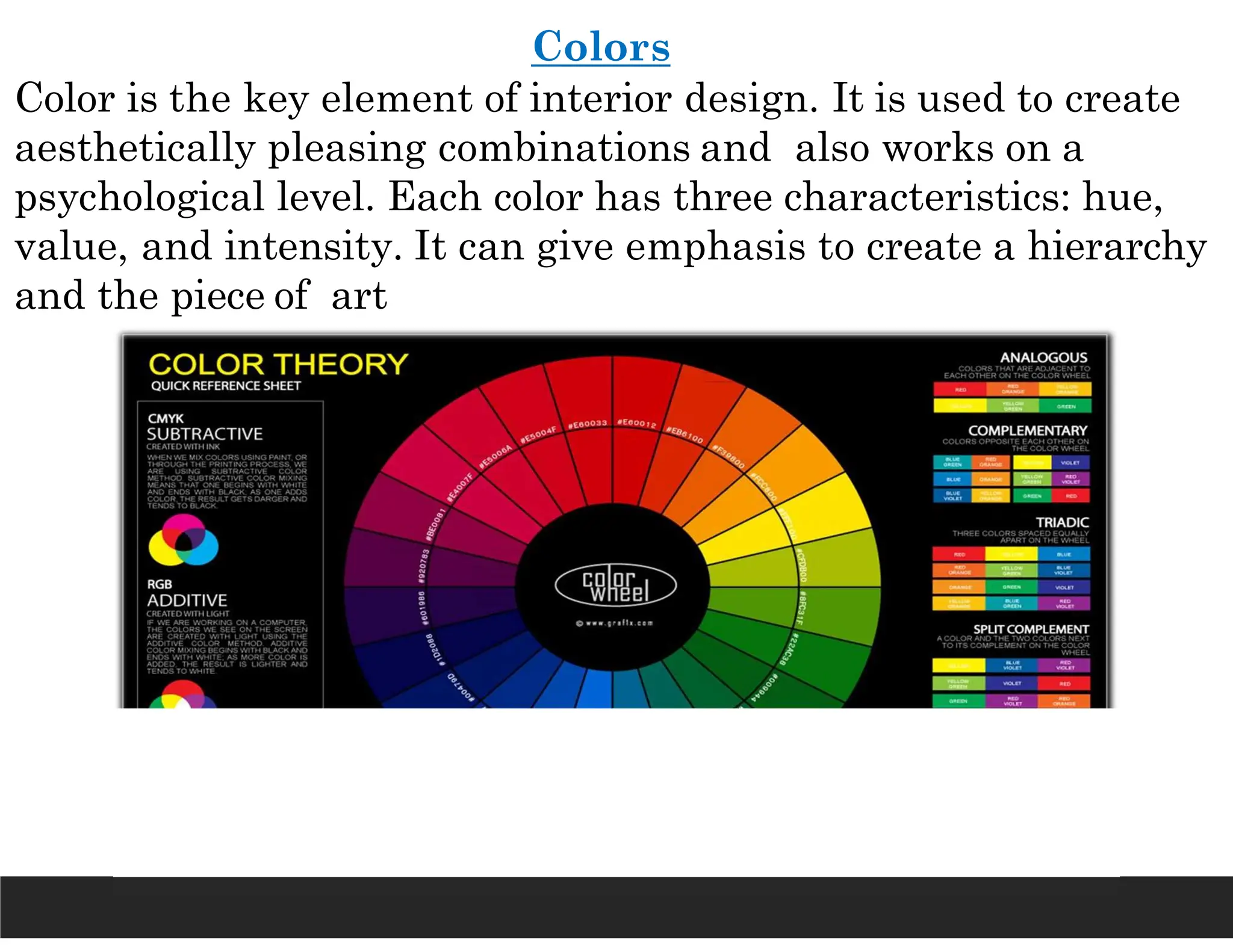The width and height of the screenshot is (1233, 952).
Task: Click the color theory chart image
Action: pos(615,521)
